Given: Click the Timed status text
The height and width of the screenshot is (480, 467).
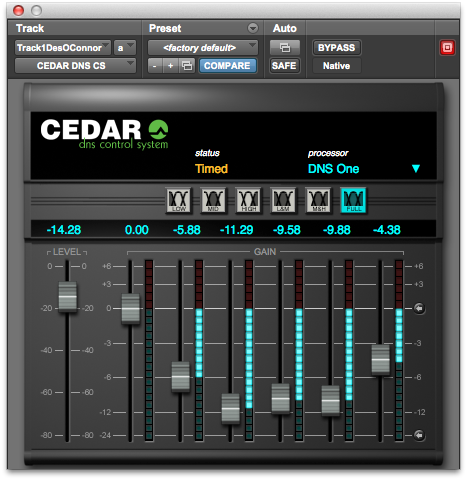Looking at the screenshot, I should click(211, 169).
